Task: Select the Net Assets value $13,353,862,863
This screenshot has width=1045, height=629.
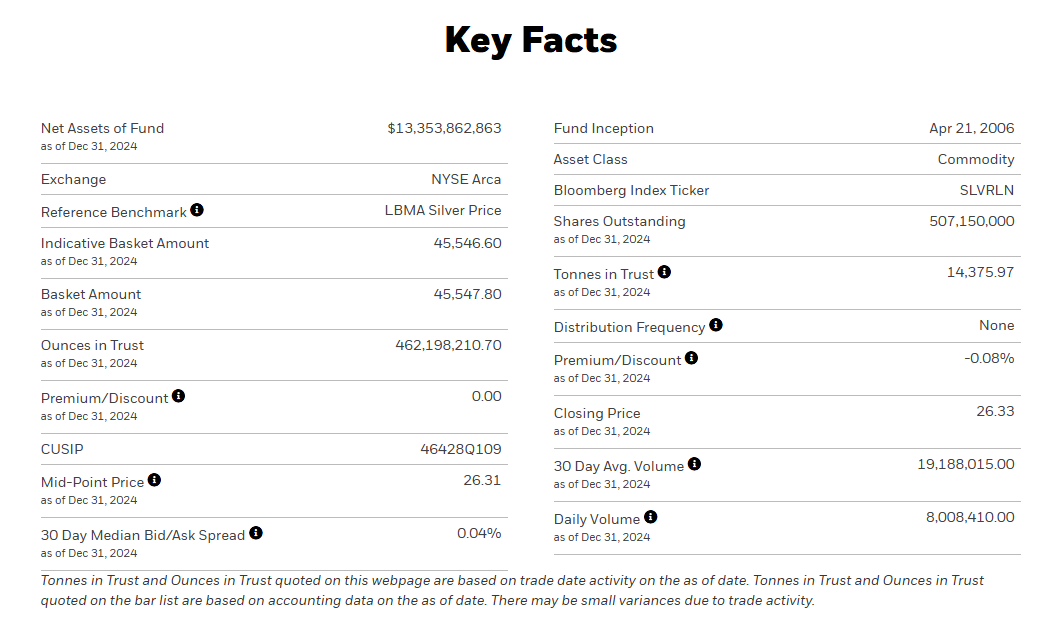Action: [x=444, y=128]
